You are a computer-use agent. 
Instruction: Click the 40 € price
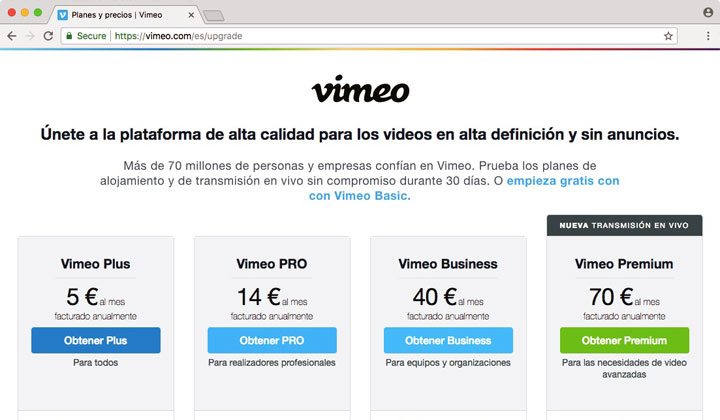pyautogui.click(x=435, y=297)
